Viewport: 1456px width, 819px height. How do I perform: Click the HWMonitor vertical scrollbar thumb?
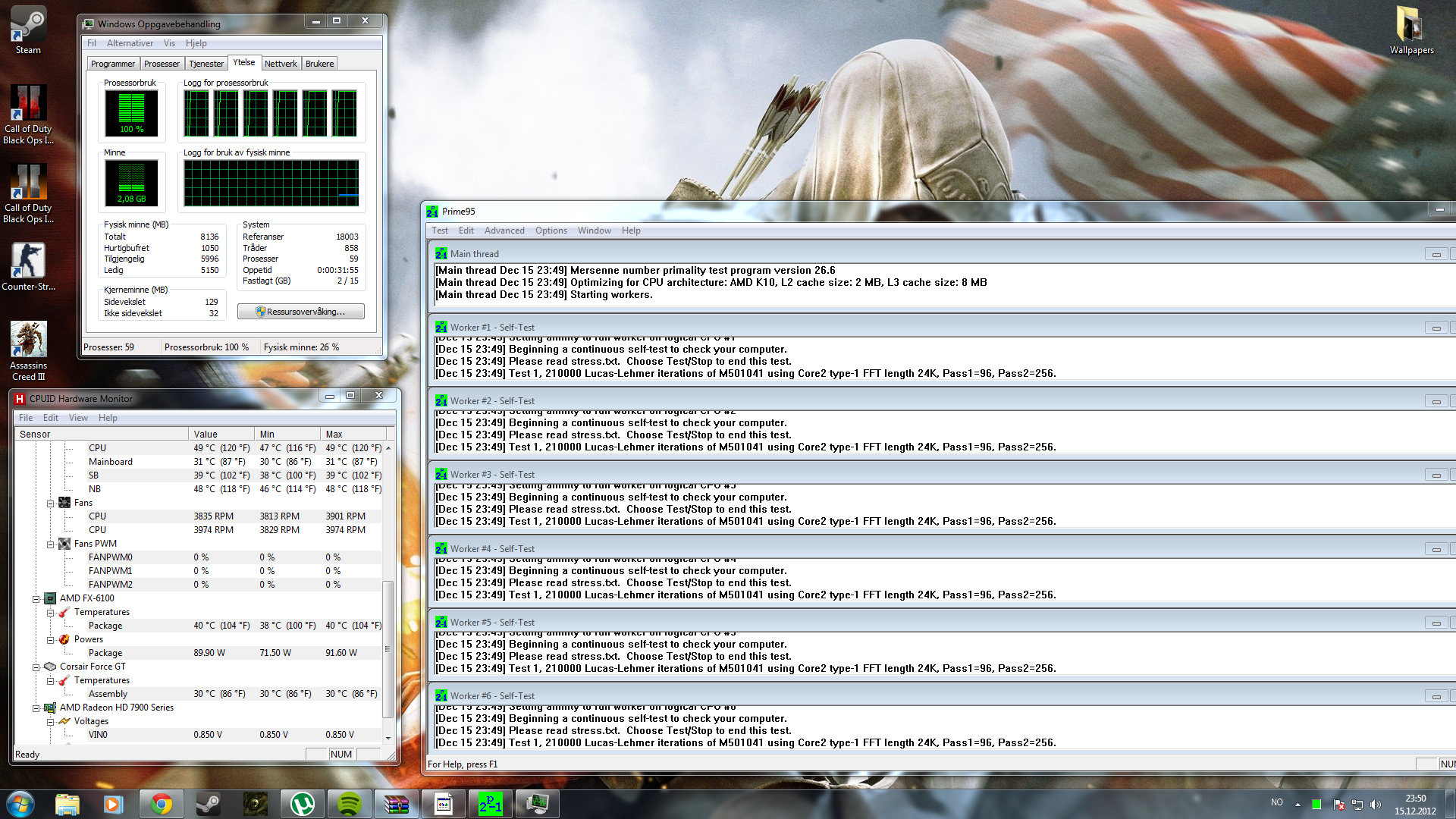pos(388,648)
